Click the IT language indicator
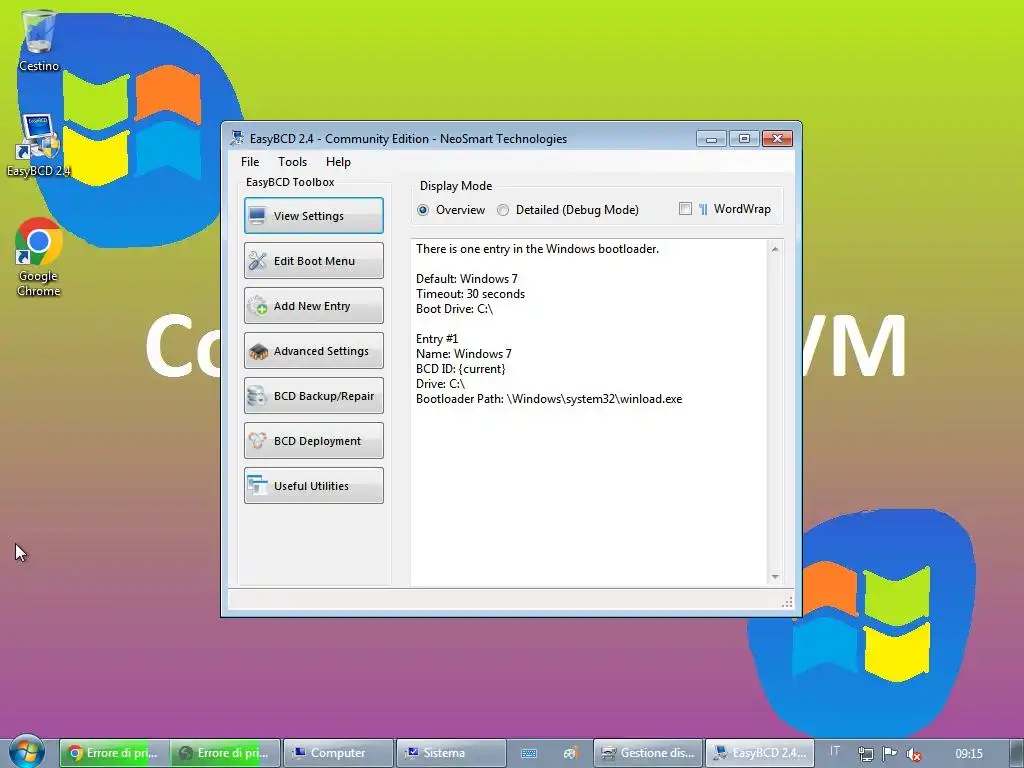1024x768 pixels. pos(834,751)
